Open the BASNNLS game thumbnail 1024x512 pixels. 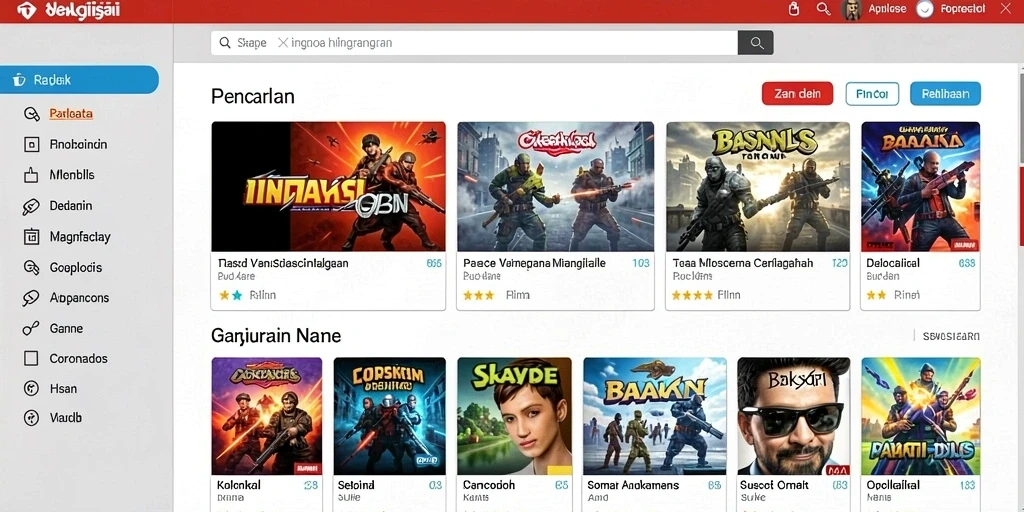click(x=758, y=186)
